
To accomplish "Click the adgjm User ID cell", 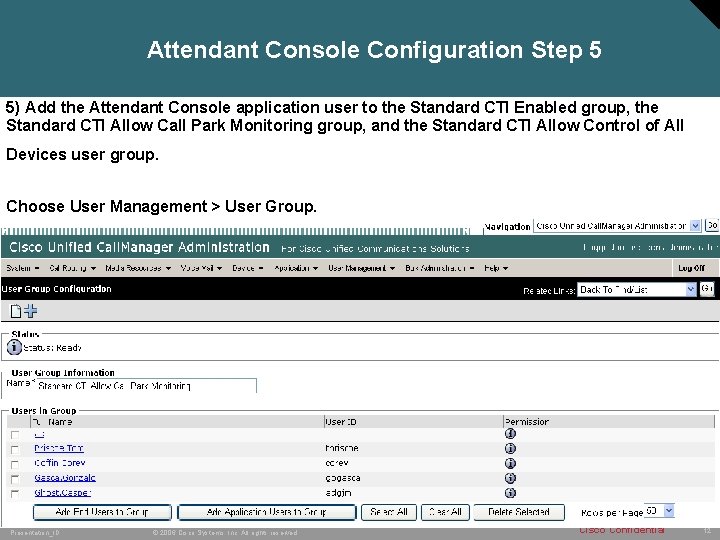I will click(x=338, y=493).
